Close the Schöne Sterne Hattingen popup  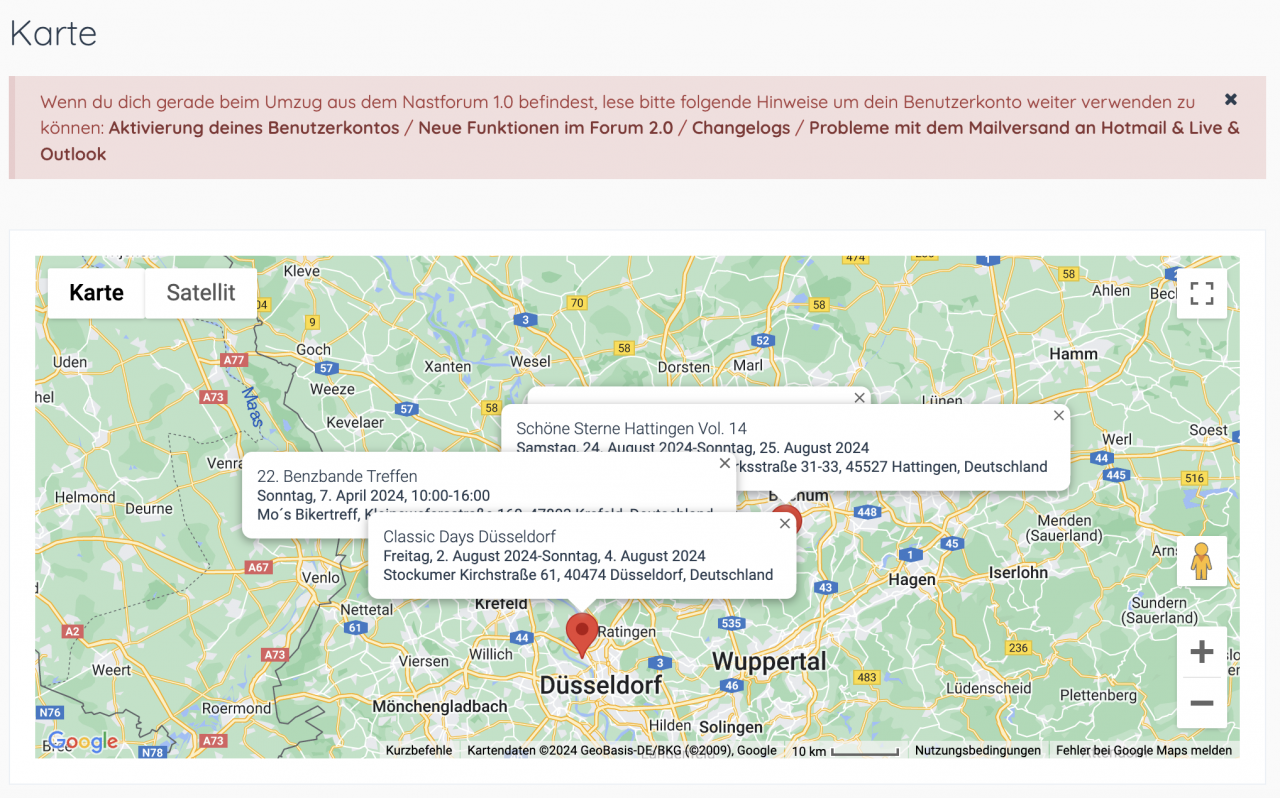click(x=1058, y=416)
